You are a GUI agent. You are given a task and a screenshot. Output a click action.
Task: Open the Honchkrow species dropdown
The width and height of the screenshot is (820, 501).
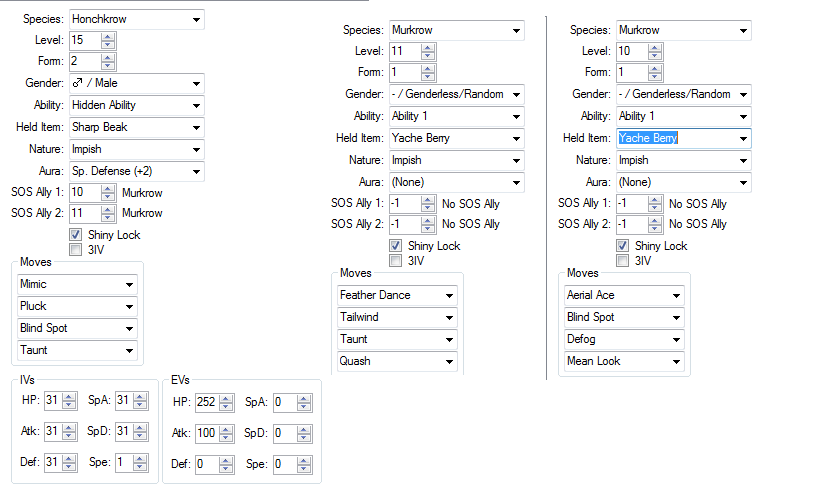point(195,19)
